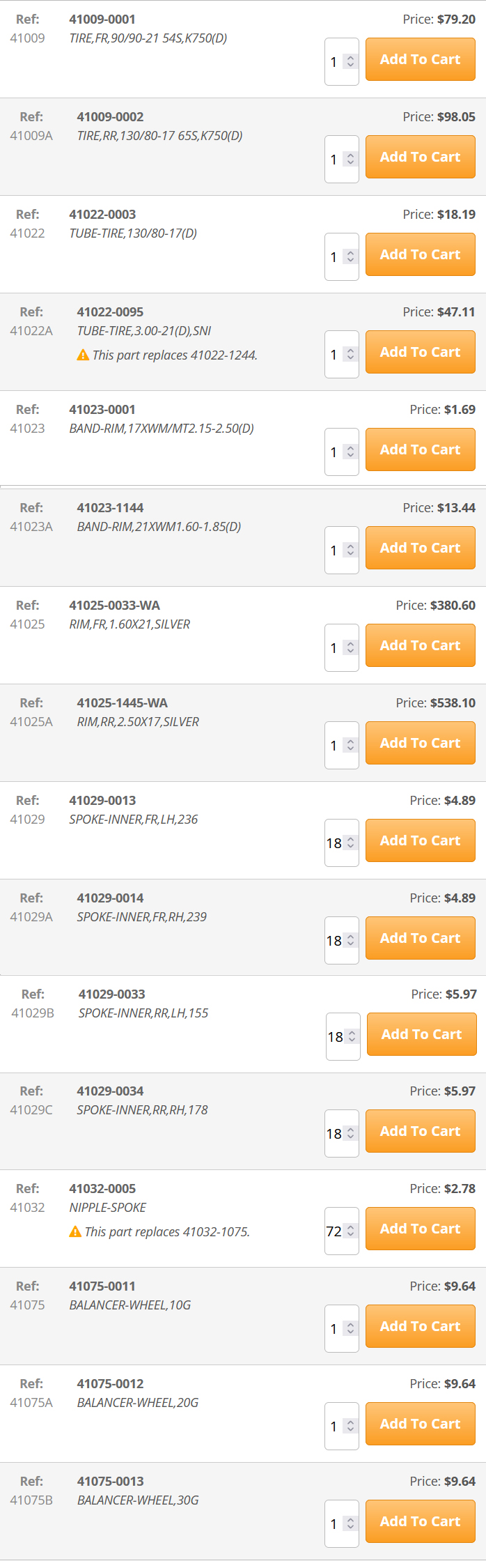
Task: Click quantity stepper for NIPPLE-SPOKE showing 72
Action: (350, 1231)
